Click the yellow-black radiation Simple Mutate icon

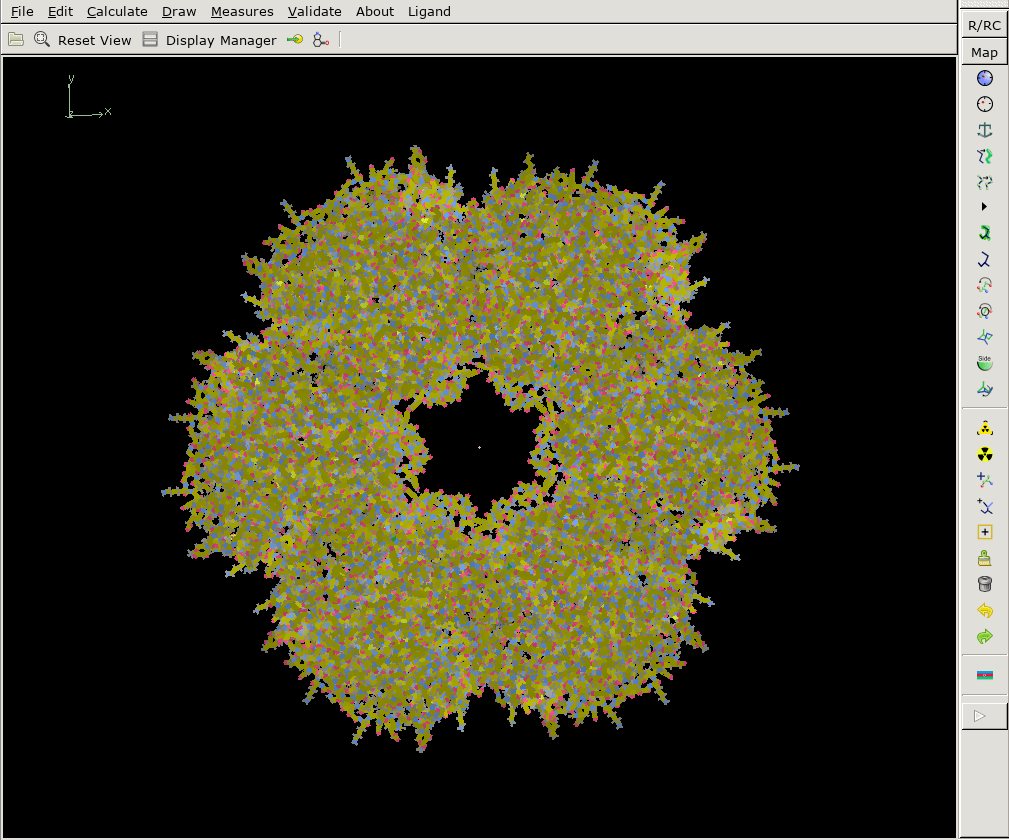tap(985, 454)
